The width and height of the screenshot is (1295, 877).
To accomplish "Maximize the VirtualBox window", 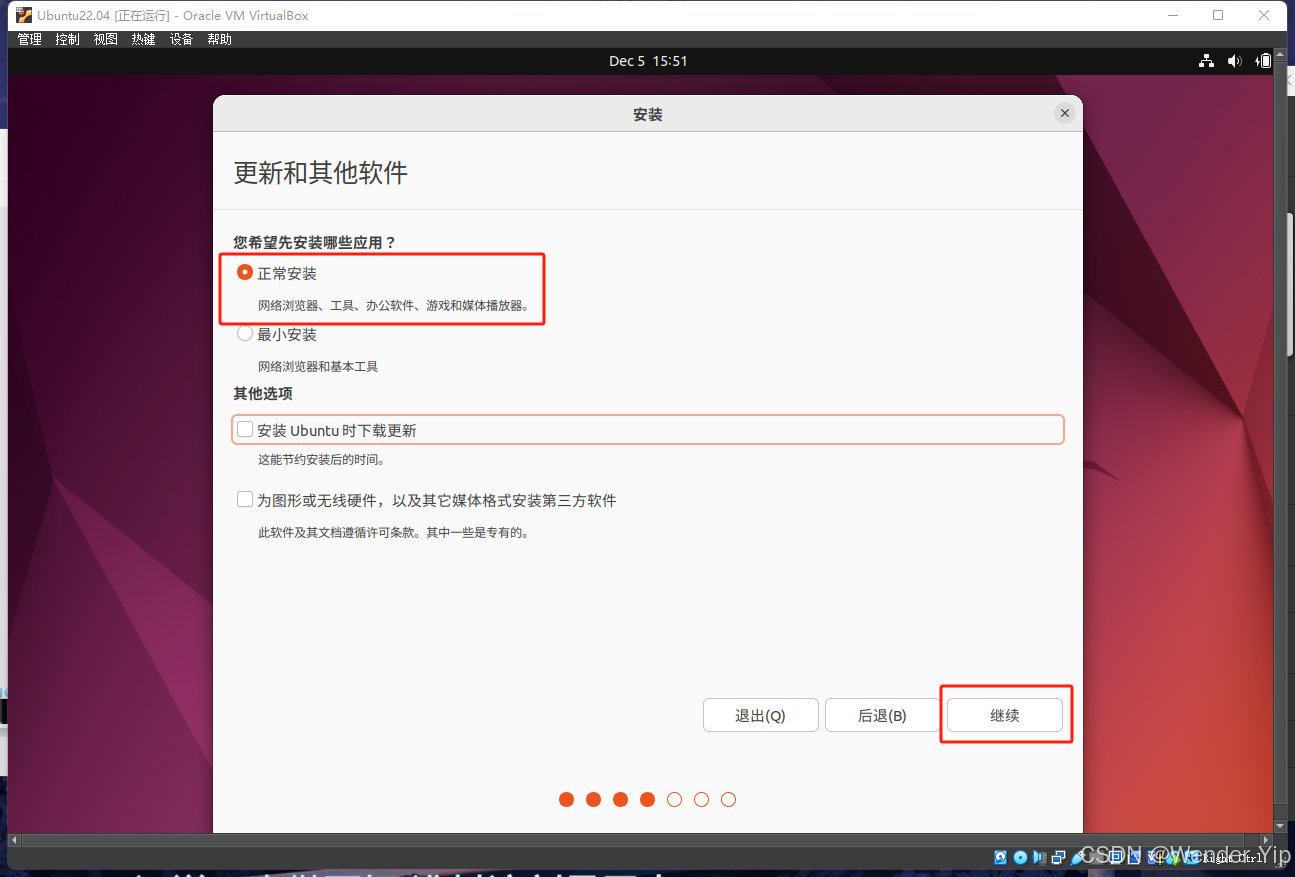I will coord(1218,15).
